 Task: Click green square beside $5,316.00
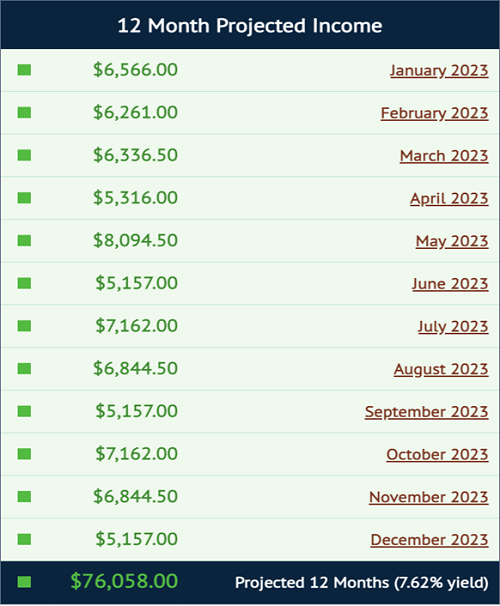tap(24, 198)
